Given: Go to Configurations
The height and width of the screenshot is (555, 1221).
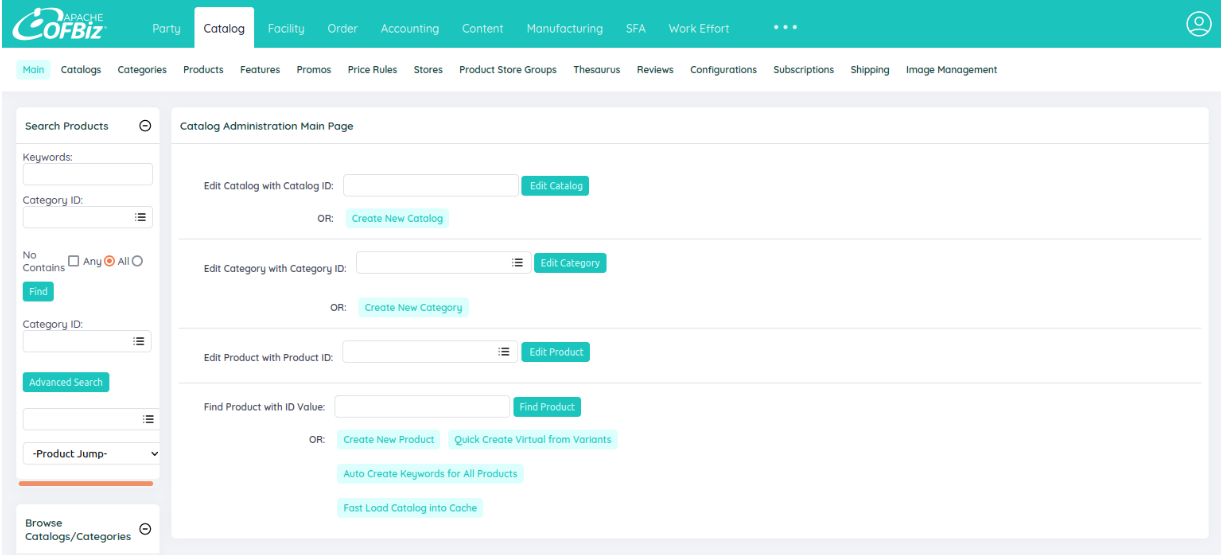Looking at the screenshot, I should 723,70.
